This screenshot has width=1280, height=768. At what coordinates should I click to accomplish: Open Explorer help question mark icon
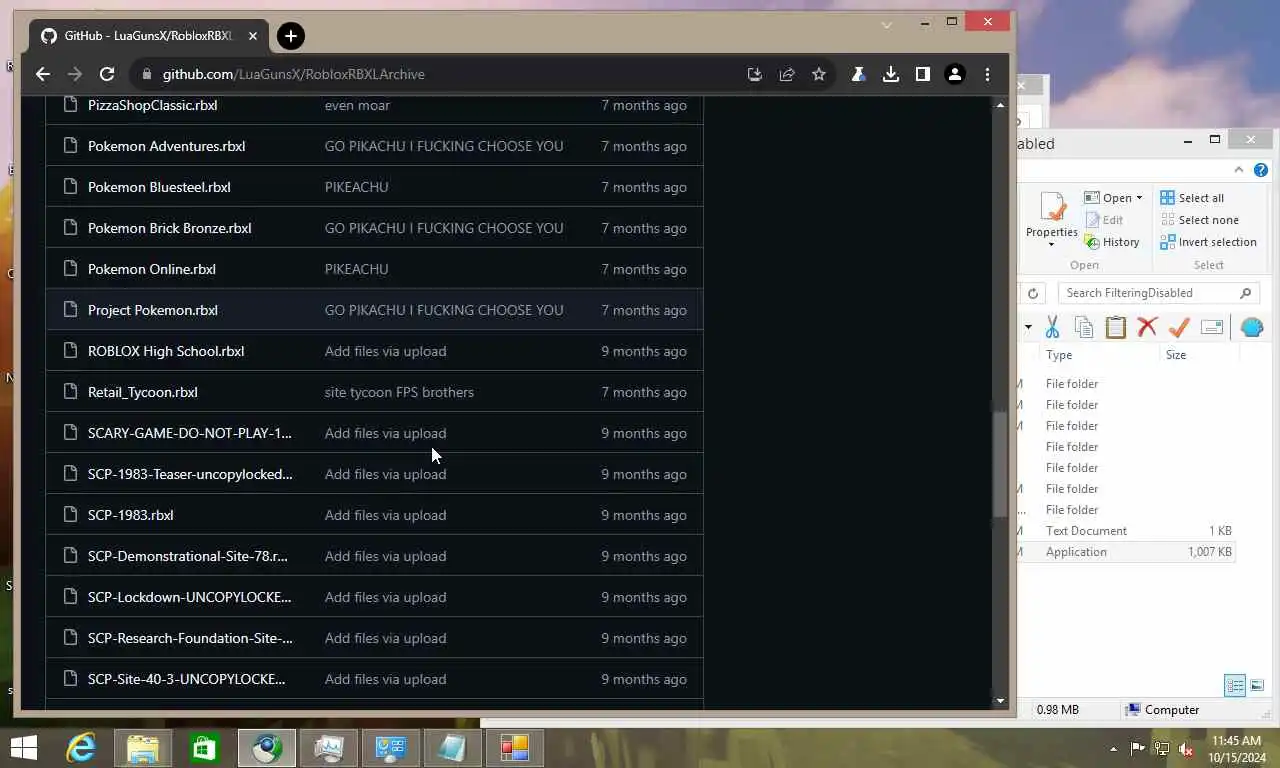tap(1261, 170)
